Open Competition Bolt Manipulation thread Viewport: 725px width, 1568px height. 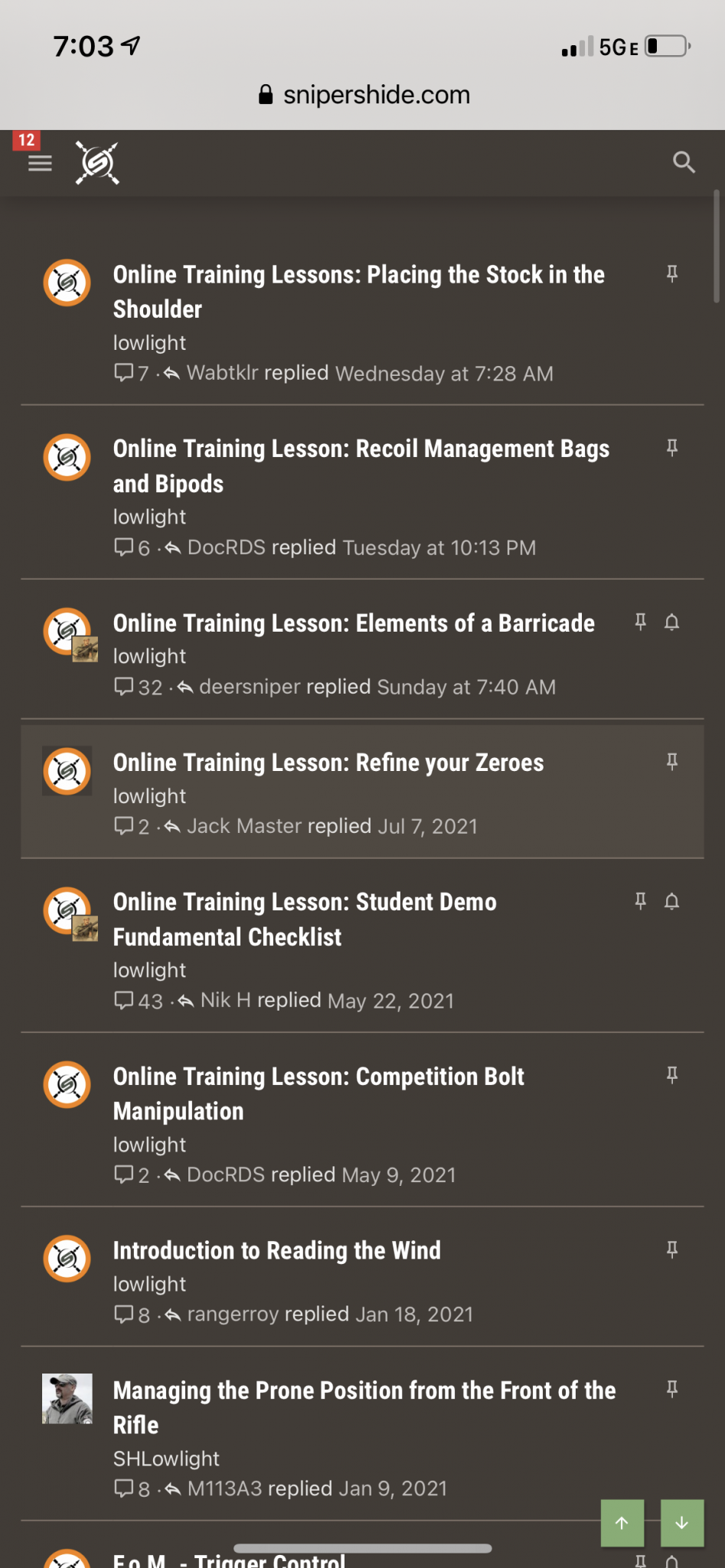(x=318, y=1093)
